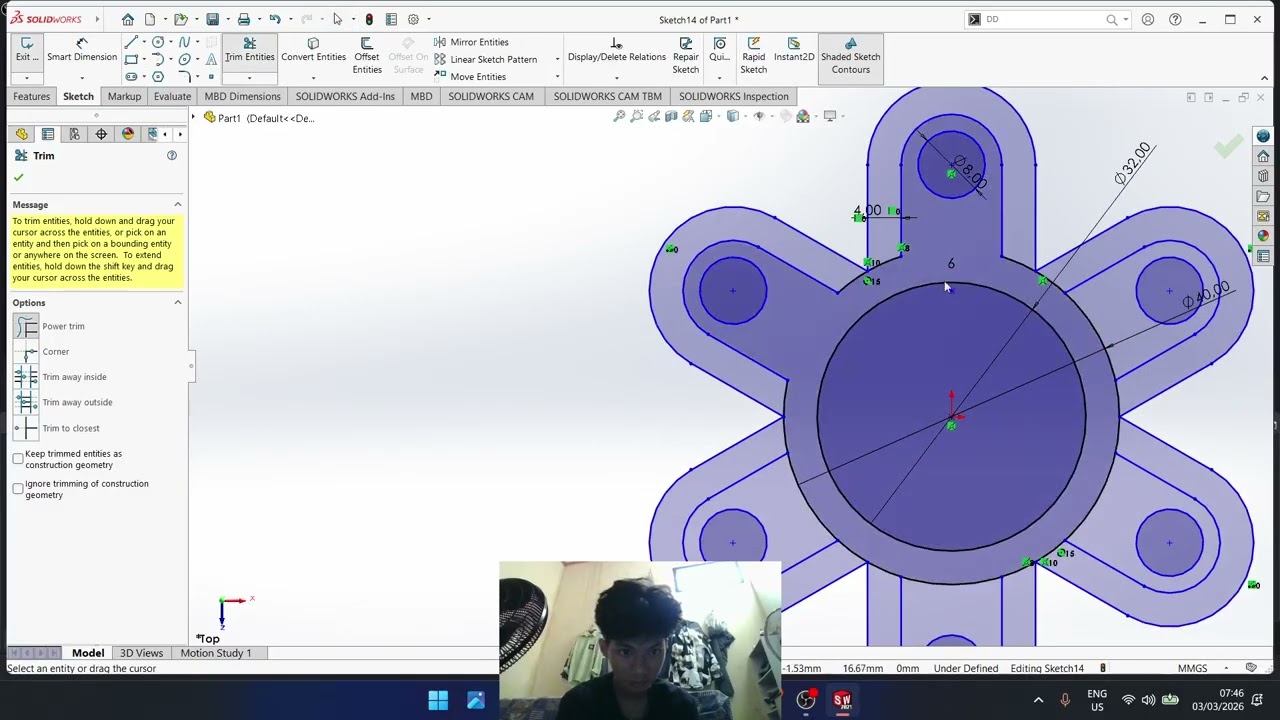Click the Save icon
This screenshot has height=720, width=1280.
212,19
